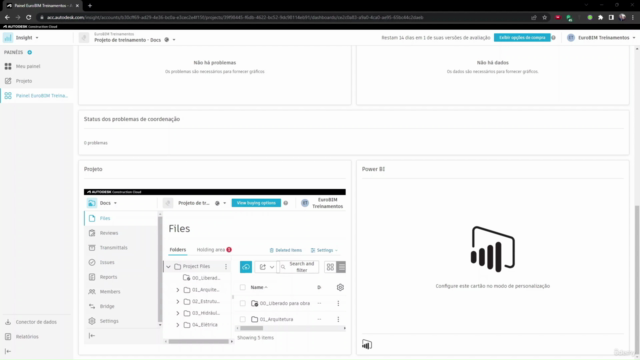
Task: Check the 01_Arquitetura row checkbox
Action: [242, 319]
